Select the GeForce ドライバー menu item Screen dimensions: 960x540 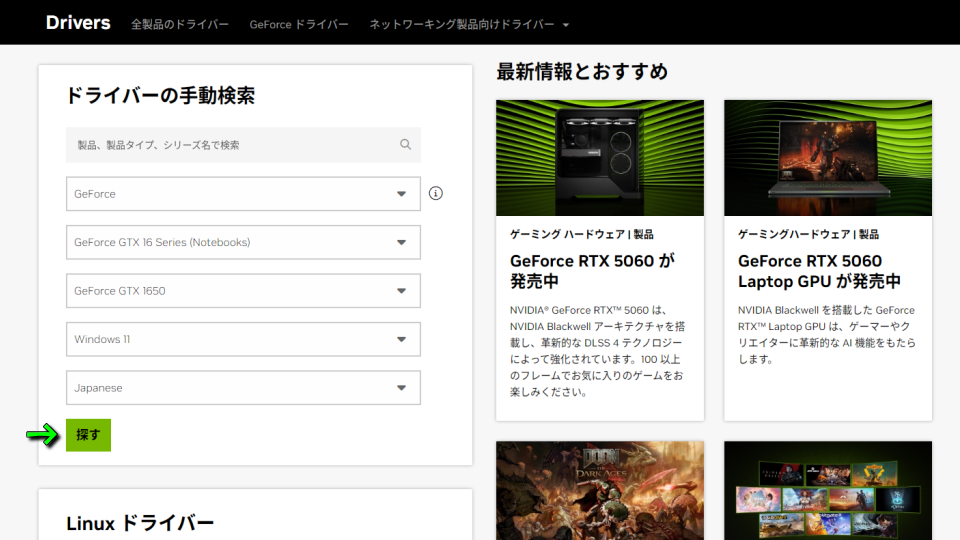tap(299, 24)
